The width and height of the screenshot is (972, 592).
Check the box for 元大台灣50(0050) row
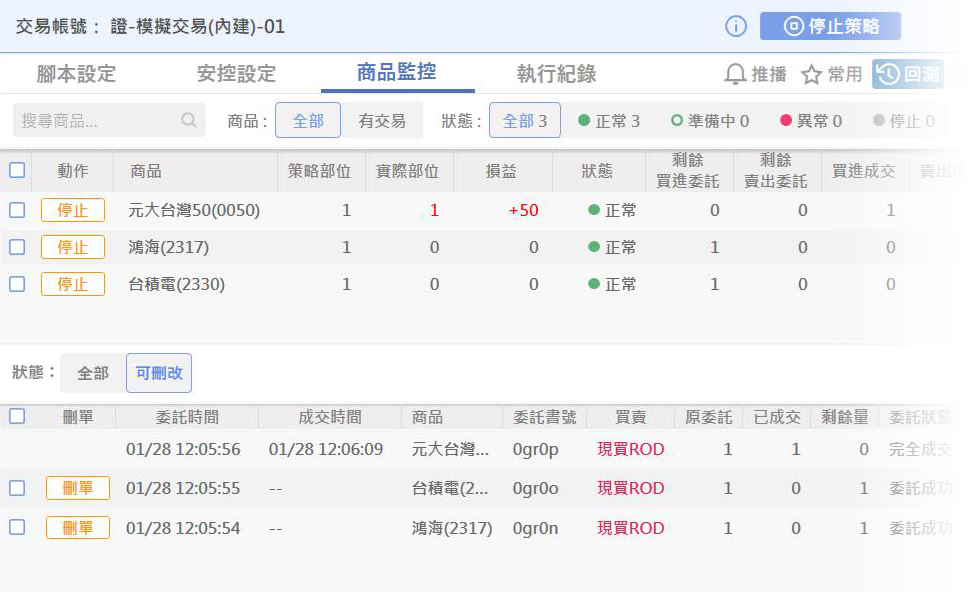[17, 210]
